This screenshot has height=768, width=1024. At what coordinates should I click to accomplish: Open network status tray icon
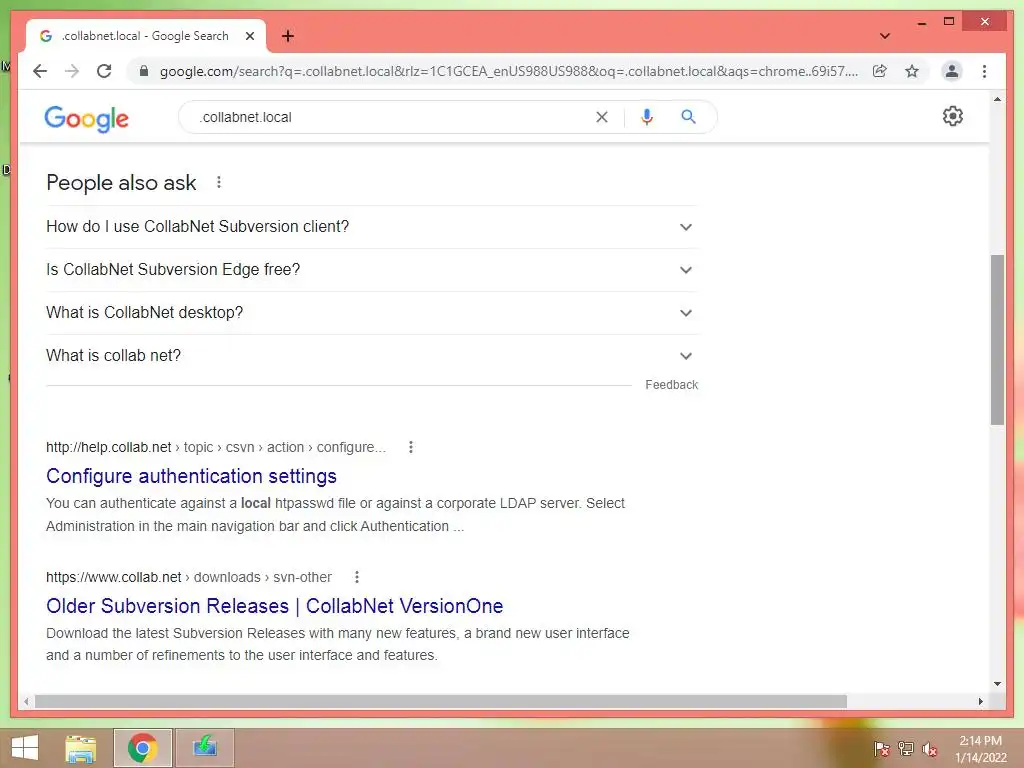906,749
